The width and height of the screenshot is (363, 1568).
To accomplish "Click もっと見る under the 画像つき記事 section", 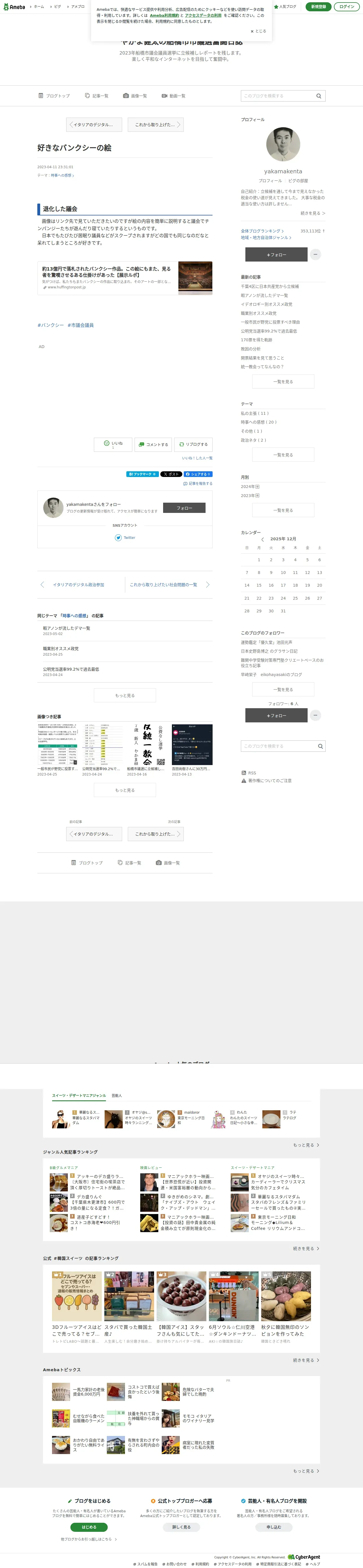I will click(x=125, y=790).
